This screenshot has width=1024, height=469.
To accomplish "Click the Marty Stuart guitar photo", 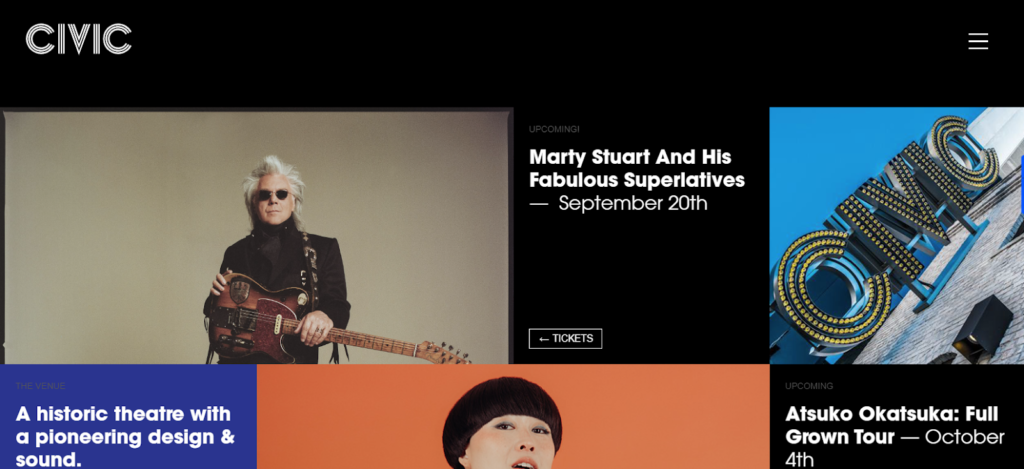I will pos(257,236).
